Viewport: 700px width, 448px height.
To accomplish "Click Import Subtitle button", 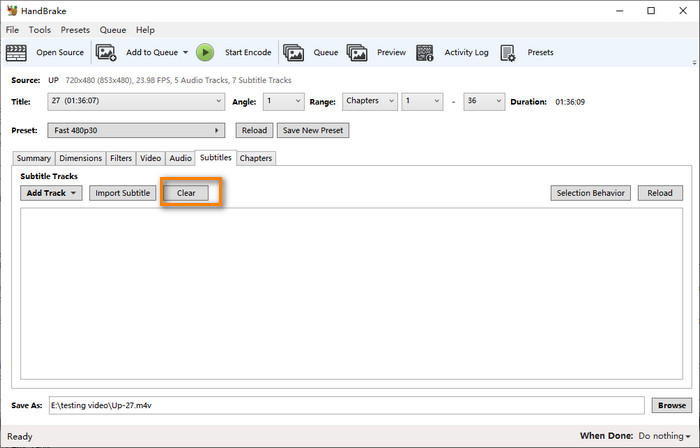I will click(122, 193).
